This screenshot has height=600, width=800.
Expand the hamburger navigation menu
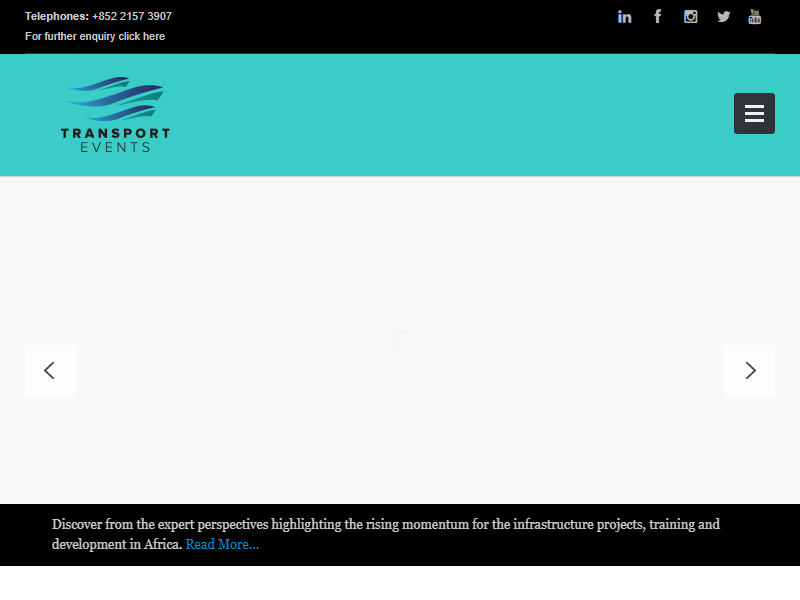(754, 113)
